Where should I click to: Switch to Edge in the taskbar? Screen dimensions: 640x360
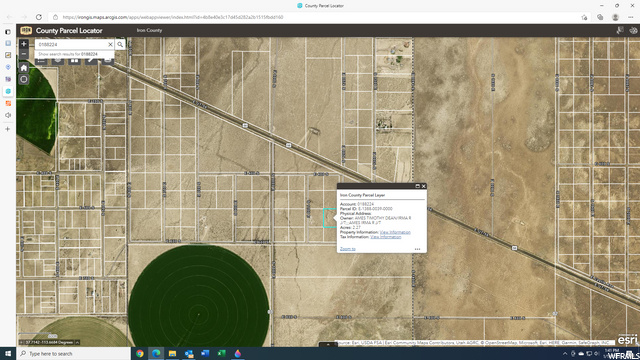pyautogui.click(x=156, y=353)
